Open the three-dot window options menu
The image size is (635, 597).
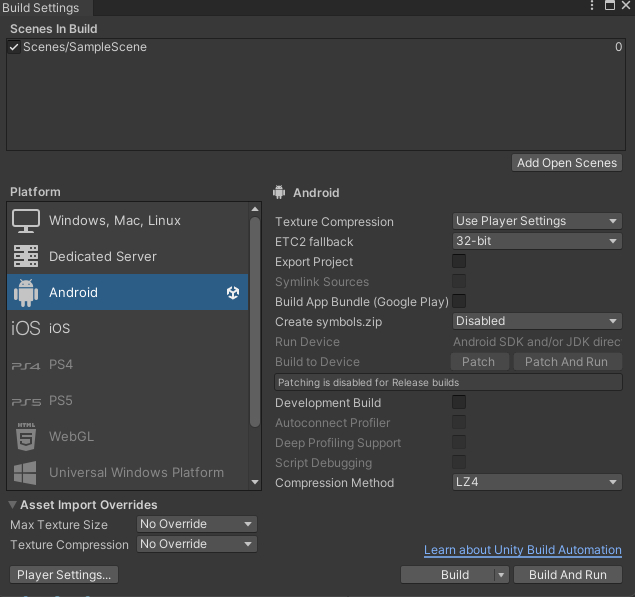pyautogui.click(x=592, y=5)
